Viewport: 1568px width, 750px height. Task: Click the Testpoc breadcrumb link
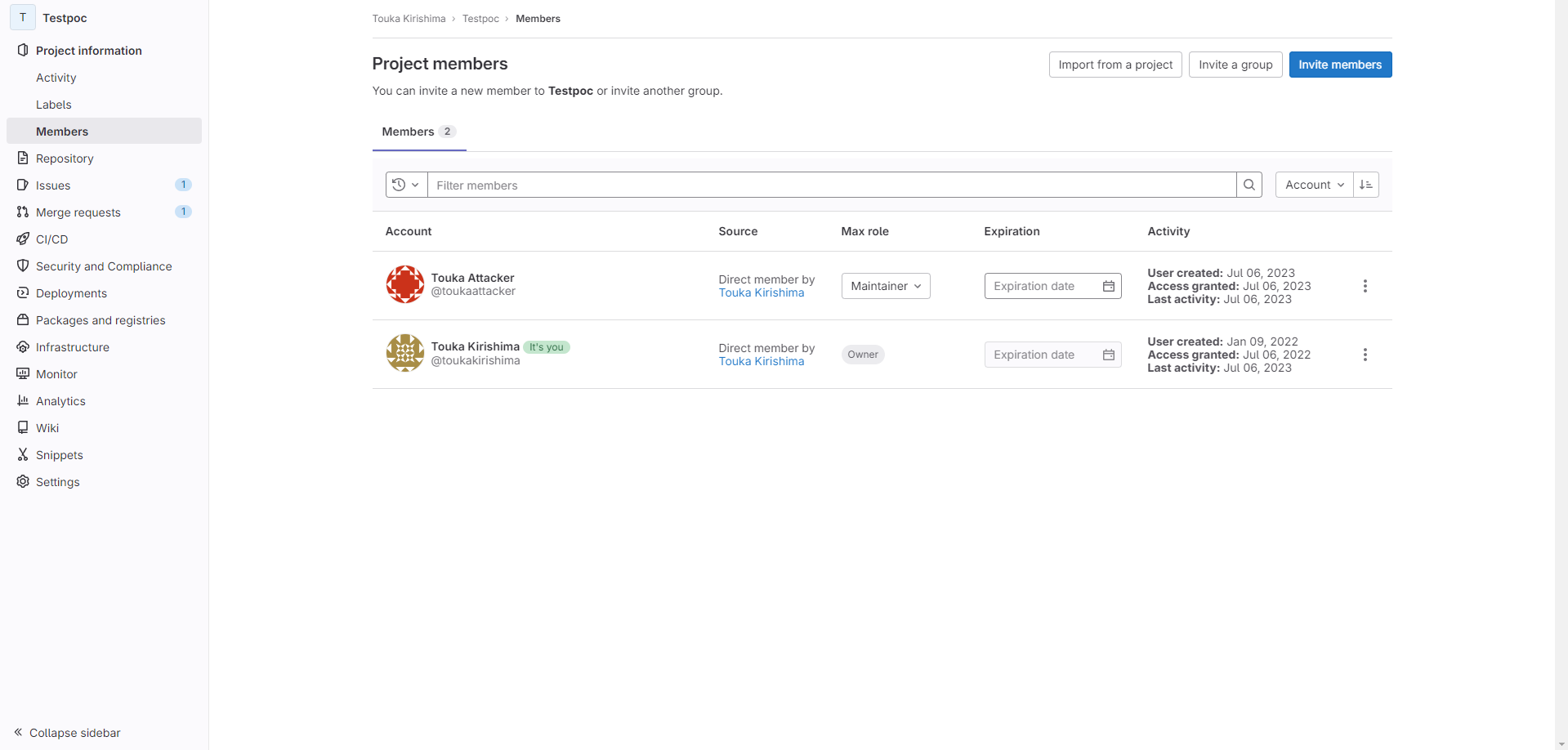[x=480, y=19]
